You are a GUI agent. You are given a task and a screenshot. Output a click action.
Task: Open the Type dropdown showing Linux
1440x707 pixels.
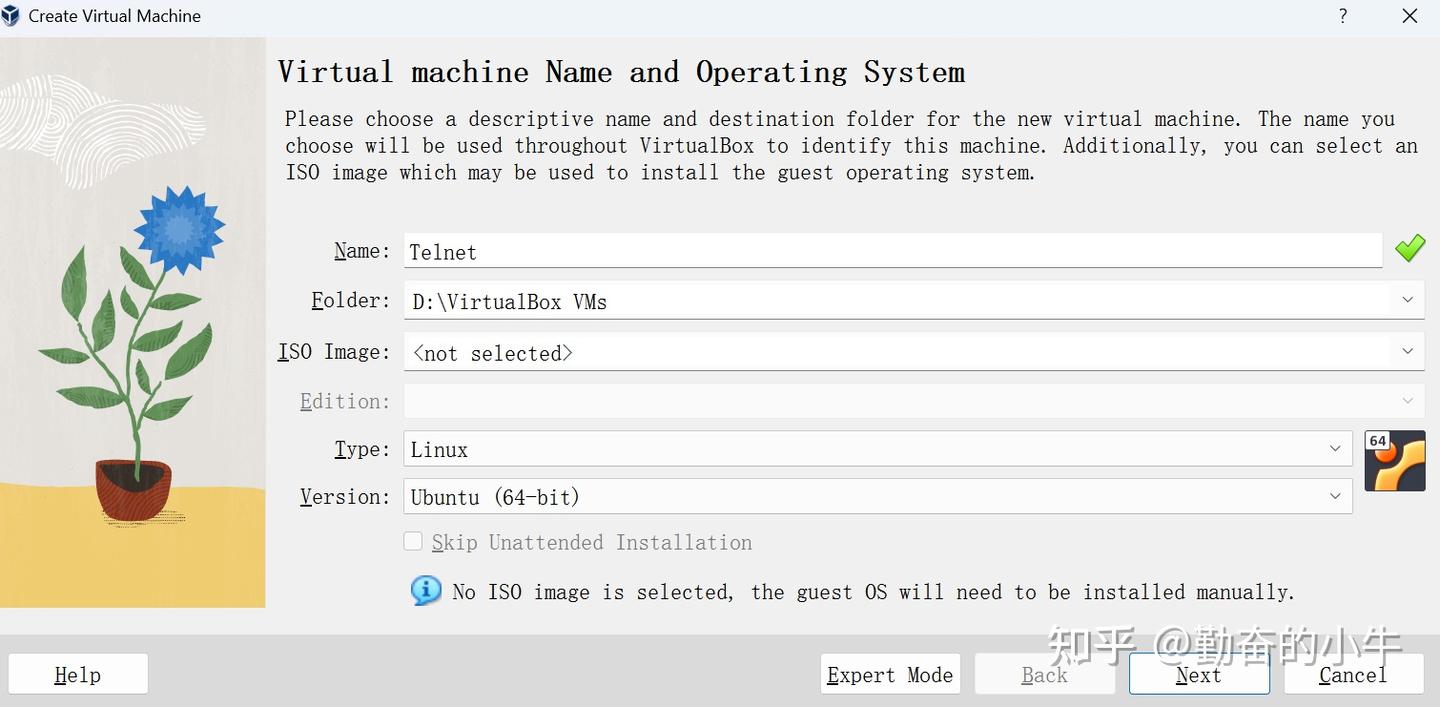pyautogui.click(x=1335, y=449)
